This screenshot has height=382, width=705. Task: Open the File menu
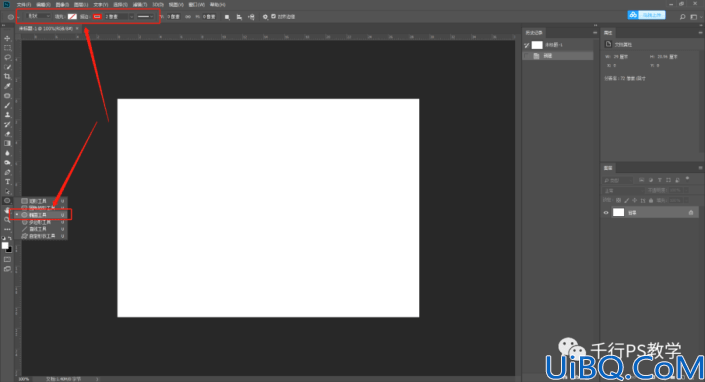pos(23,4)
